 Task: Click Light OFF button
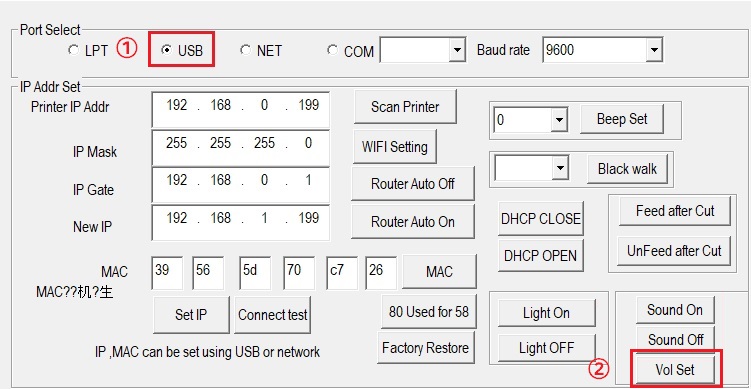coord(546,347)
